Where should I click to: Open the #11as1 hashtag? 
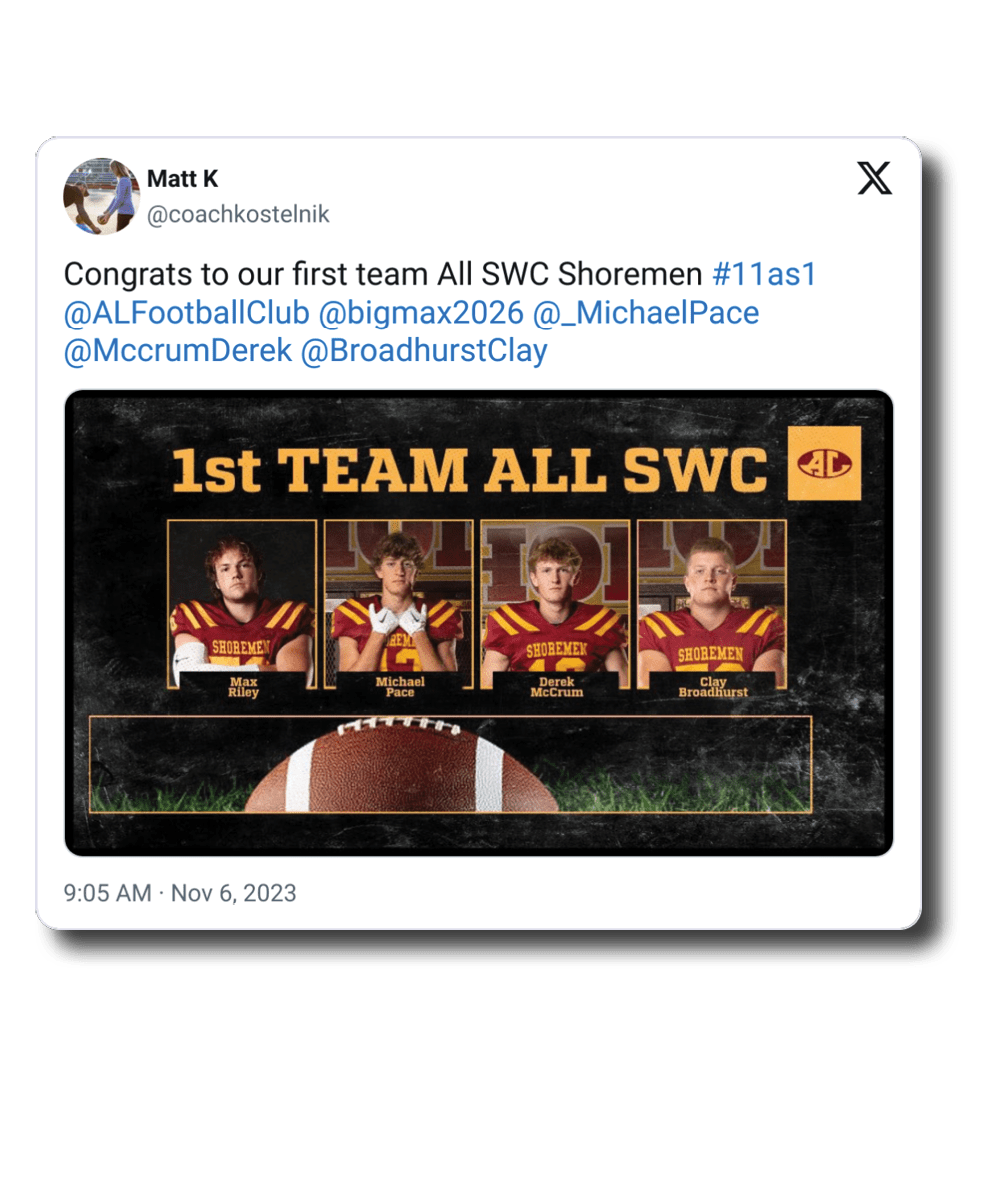click(764, 274)
